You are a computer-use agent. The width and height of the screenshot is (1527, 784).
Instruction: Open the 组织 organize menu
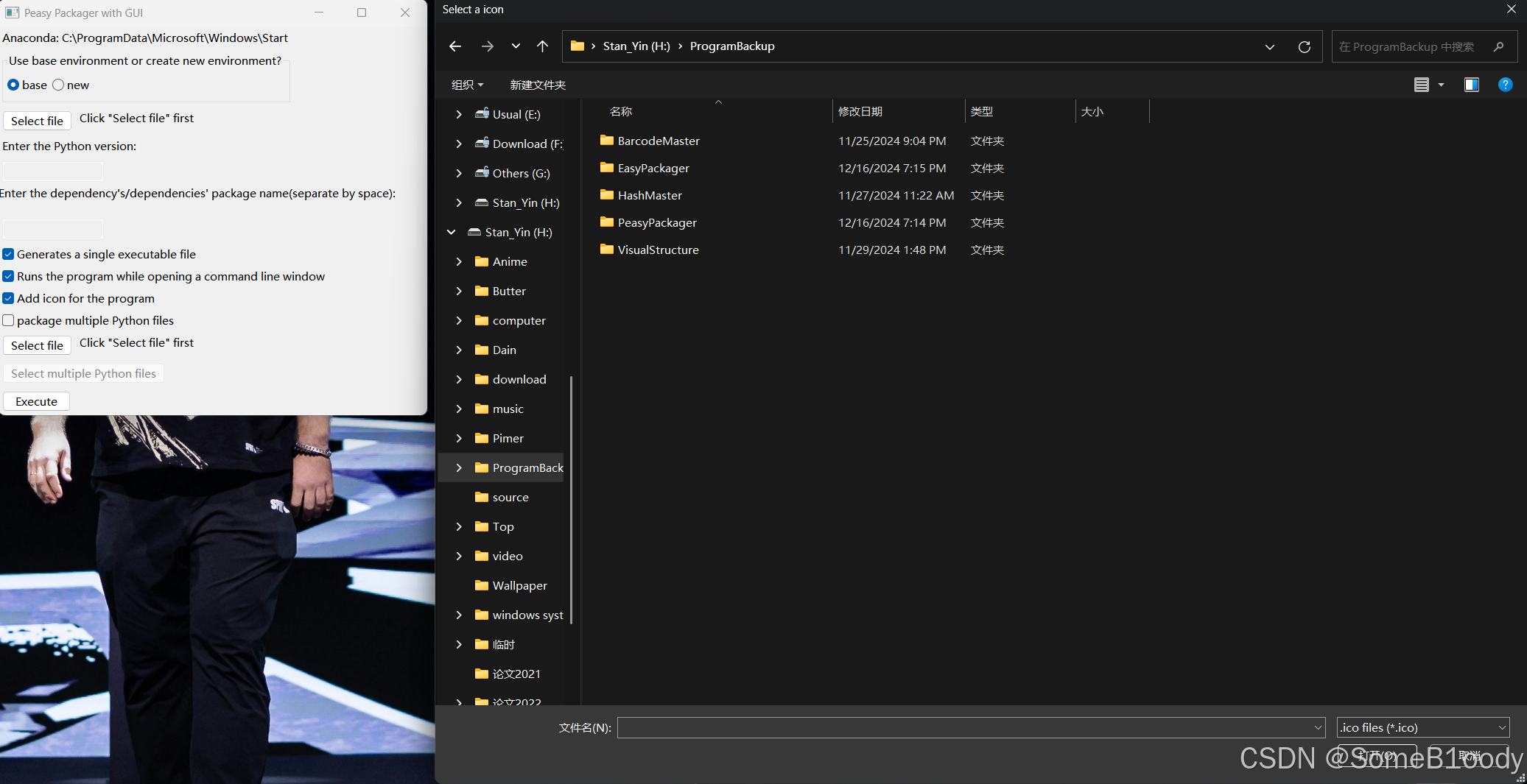[x=468, y=85]
